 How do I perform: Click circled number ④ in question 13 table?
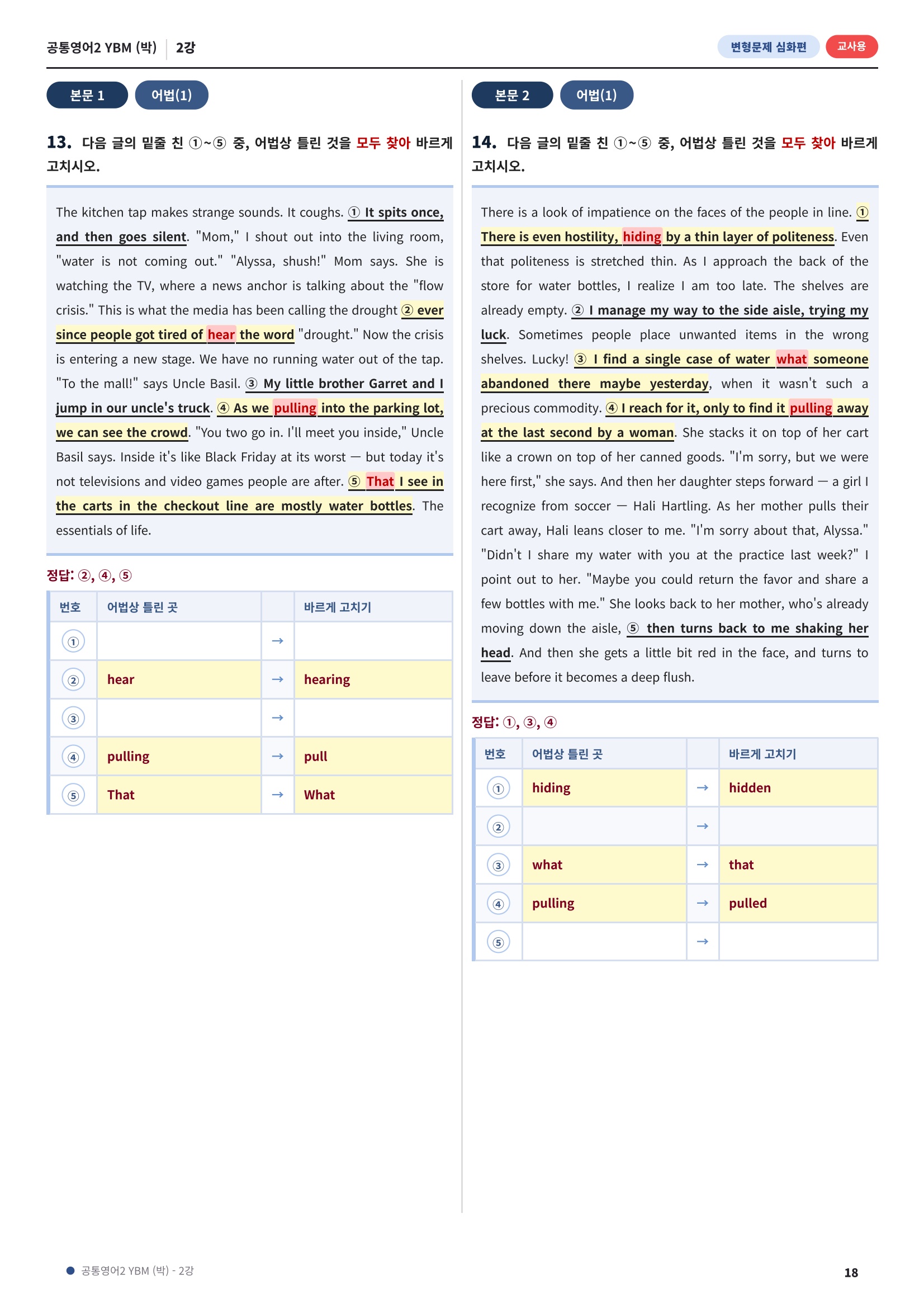tap(73, 757)
